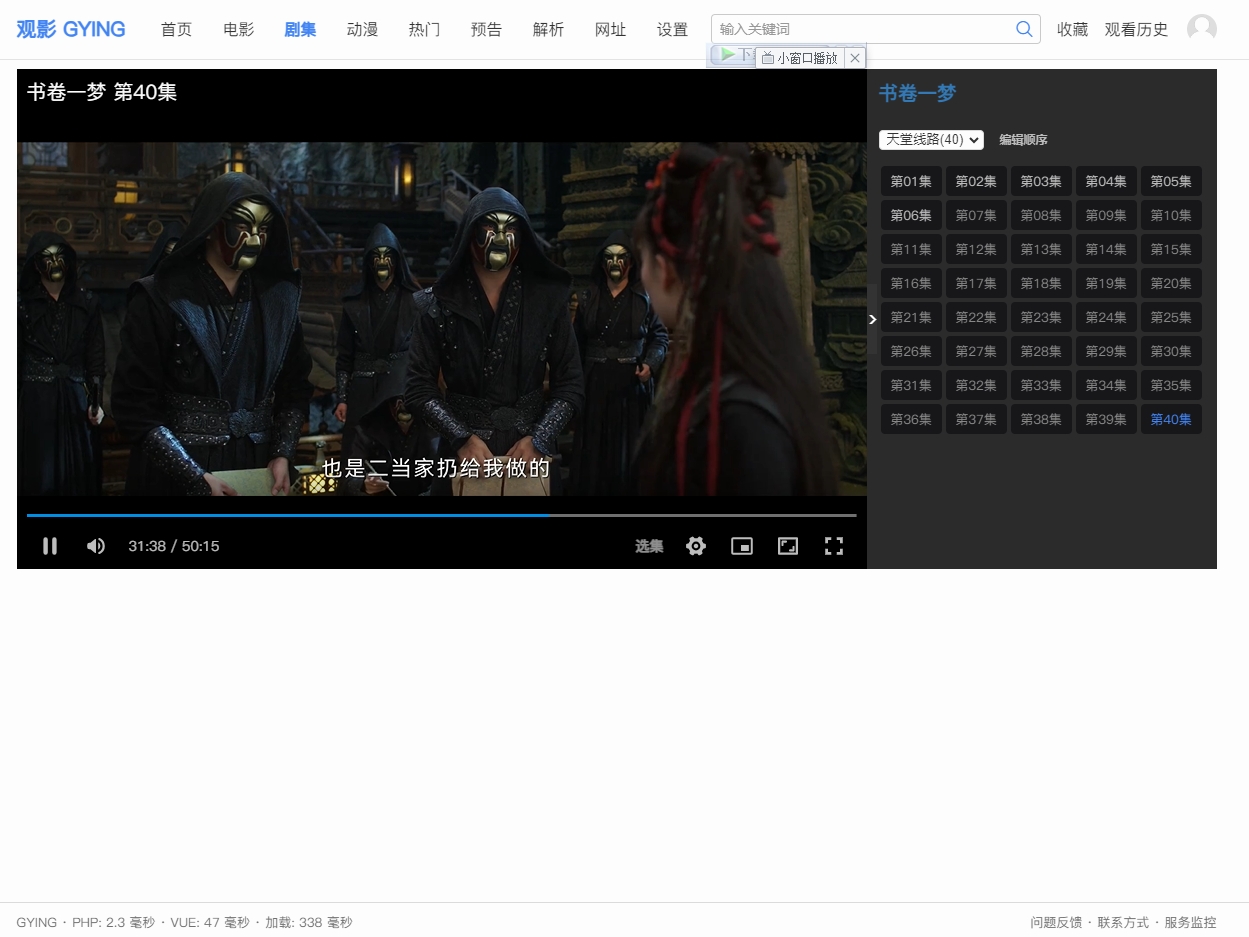Viewport: 1249px width, 937px height.
Task: Play episode 第30集
Action: coord(1171,351)
